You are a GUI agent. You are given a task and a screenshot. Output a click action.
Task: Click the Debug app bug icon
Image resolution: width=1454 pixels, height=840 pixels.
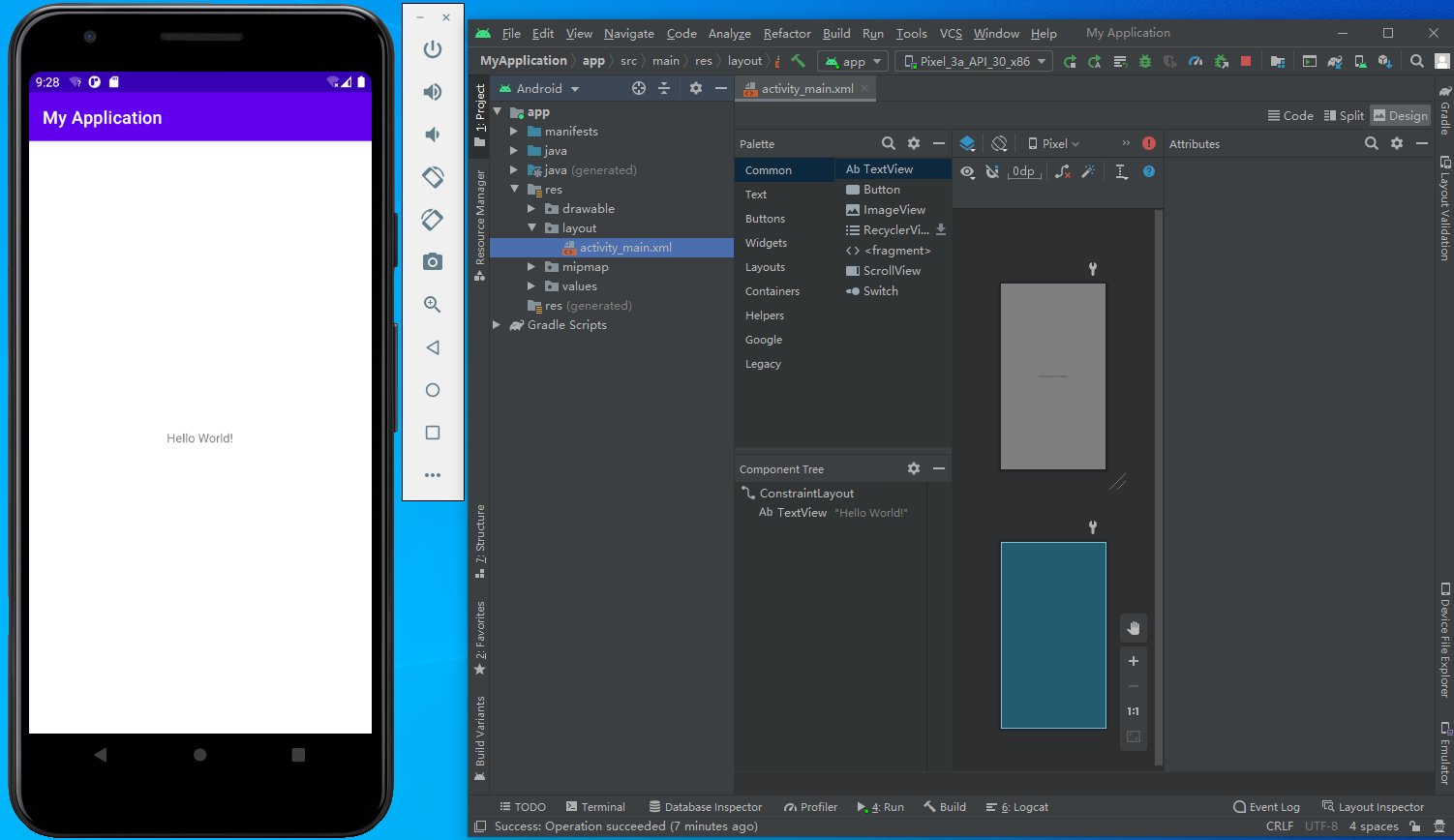coord(1145,61)
